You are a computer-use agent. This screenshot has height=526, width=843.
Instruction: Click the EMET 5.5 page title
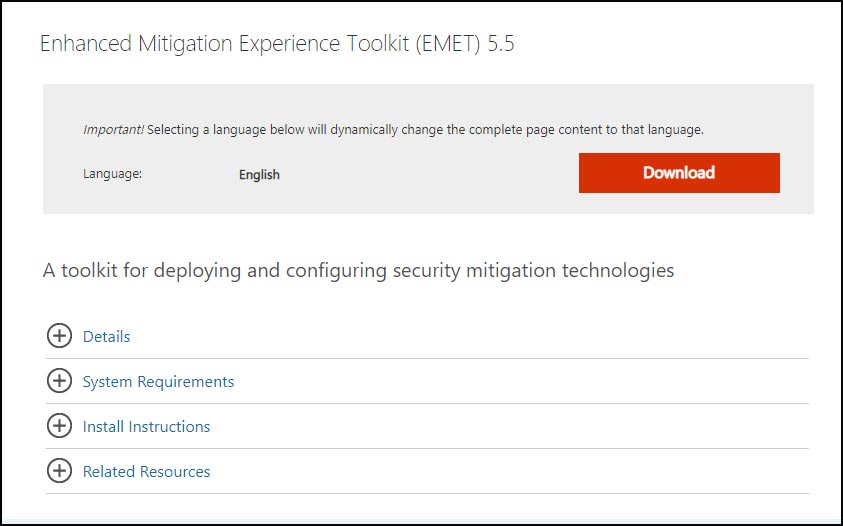click(x=277, y=45)
